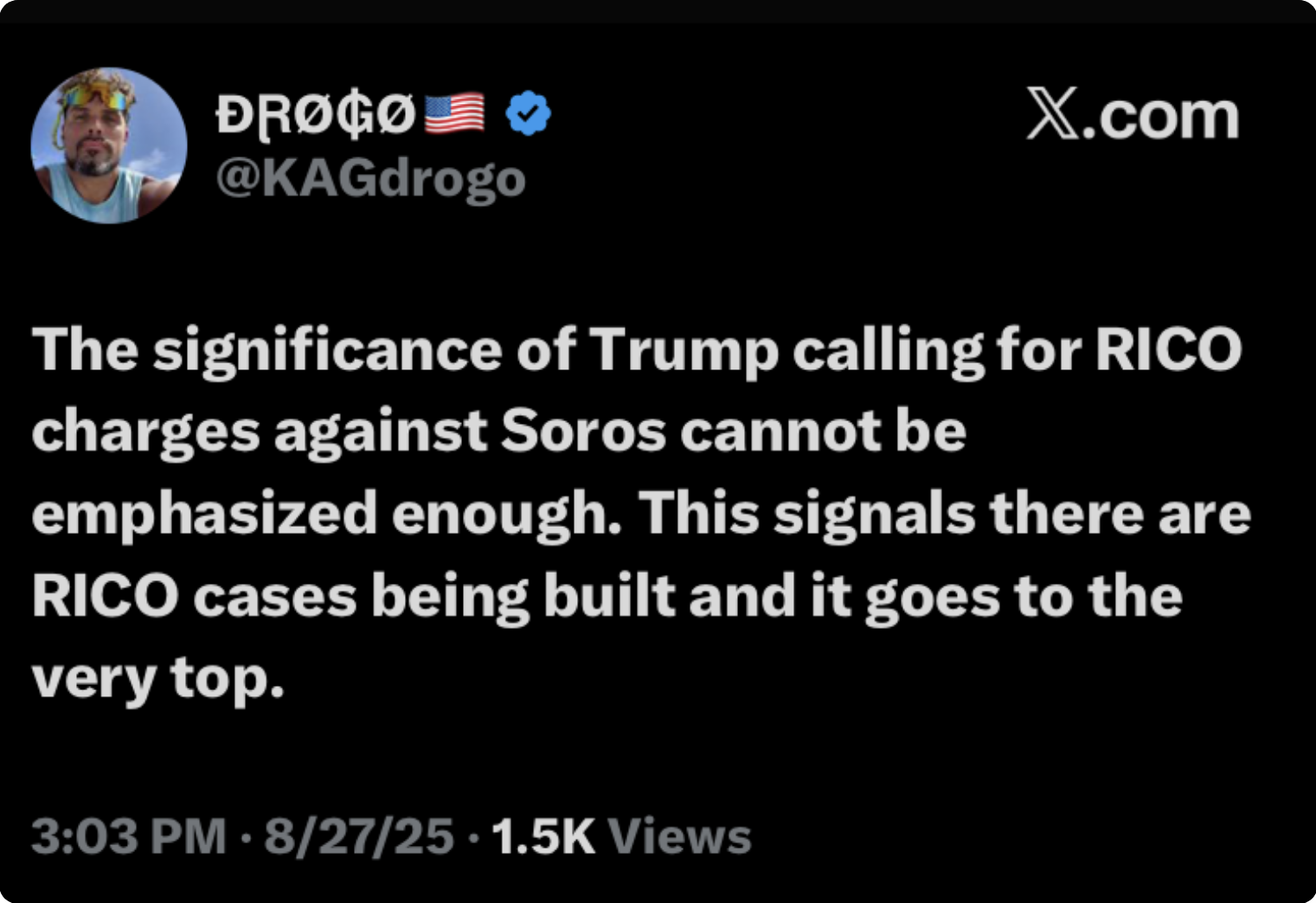
Task: Click the 1.5K view count number
Action: coord(542,836)
